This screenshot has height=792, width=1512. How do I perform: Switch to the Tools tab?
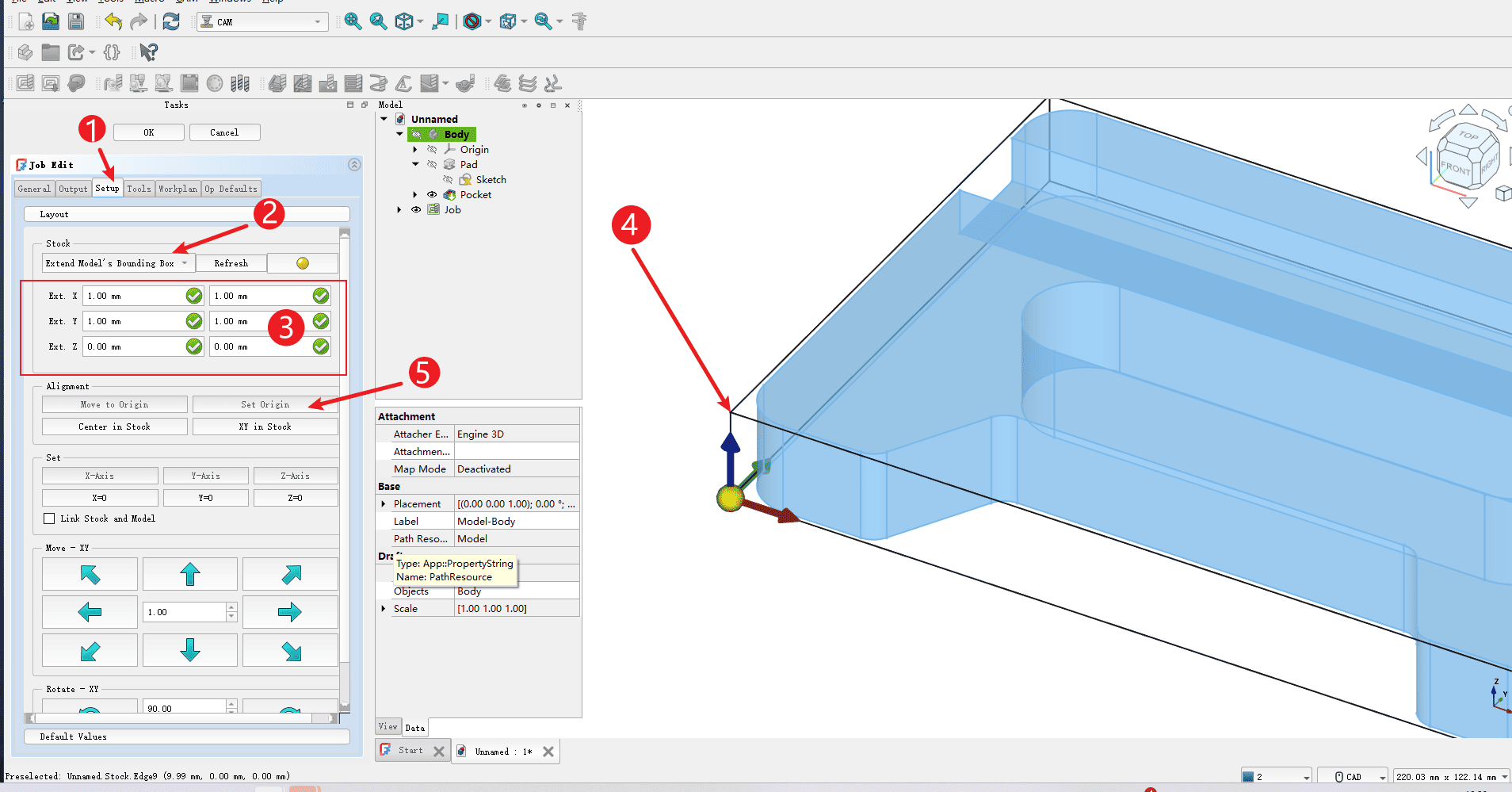[139, 189]
